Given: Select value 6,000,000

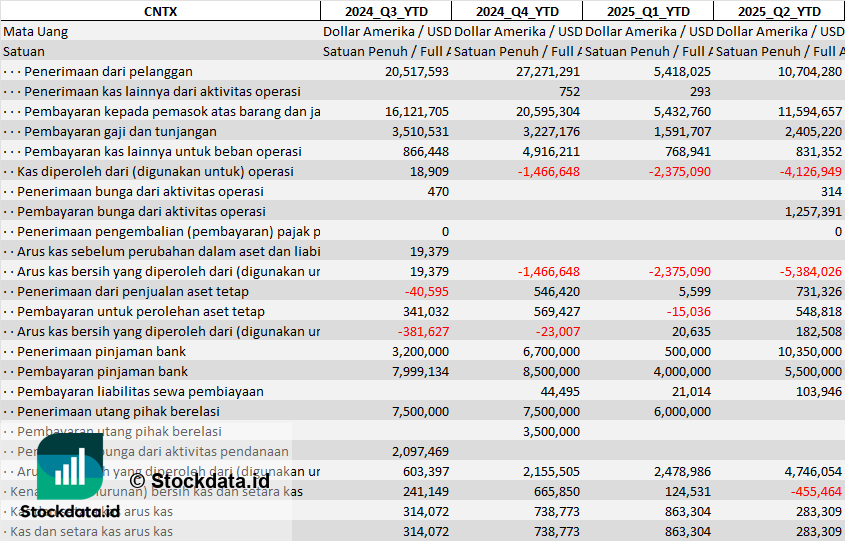Looking at the screenshot, I should (682, 412).
